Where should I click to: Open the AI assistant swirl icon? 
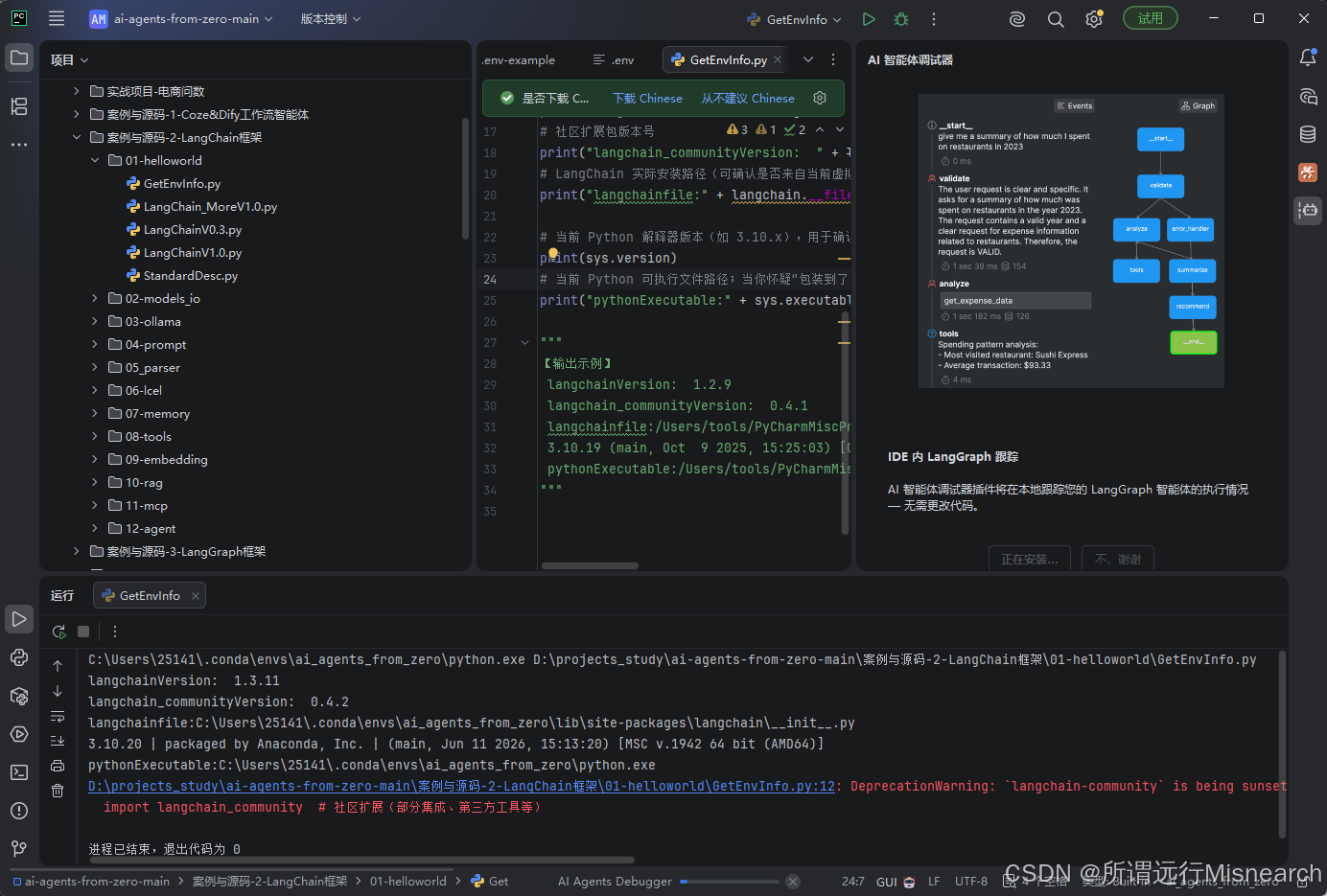click(1017, 18)
